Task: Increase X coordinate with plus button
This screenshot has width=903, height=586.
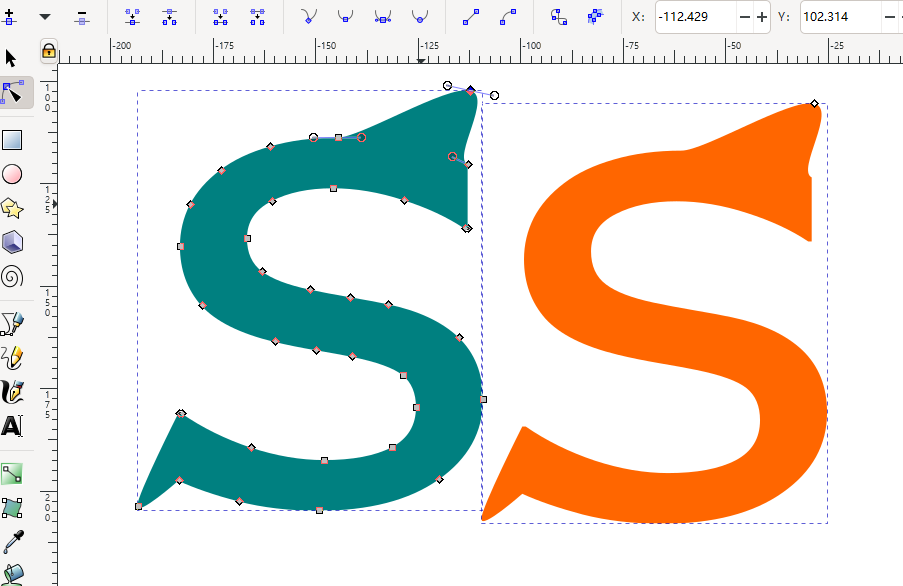Action: 762,17
